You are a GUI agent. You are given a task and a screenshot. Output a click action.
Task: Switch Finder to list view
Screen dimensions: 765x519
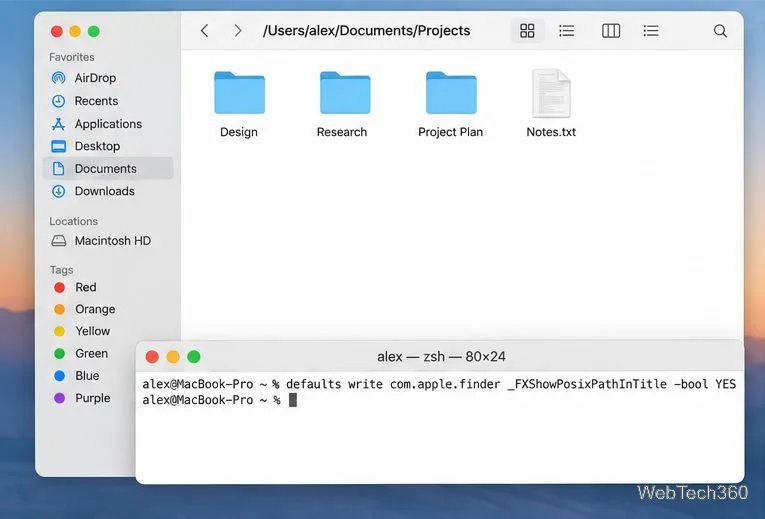[566, 31]
